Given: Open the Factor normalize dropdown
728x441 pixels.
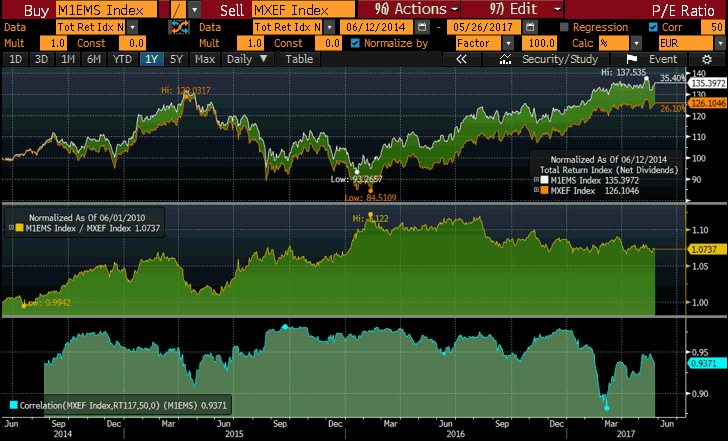Looking at the screenshot, I should pyautogui.click(x=508, y=44).
